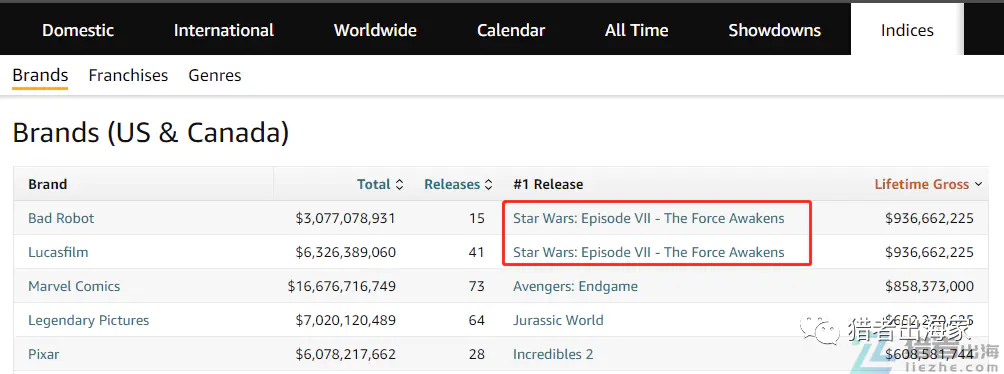Open the Domestic tab
This screenshot has height=374, width=1004.
click(x=78, y=30)
